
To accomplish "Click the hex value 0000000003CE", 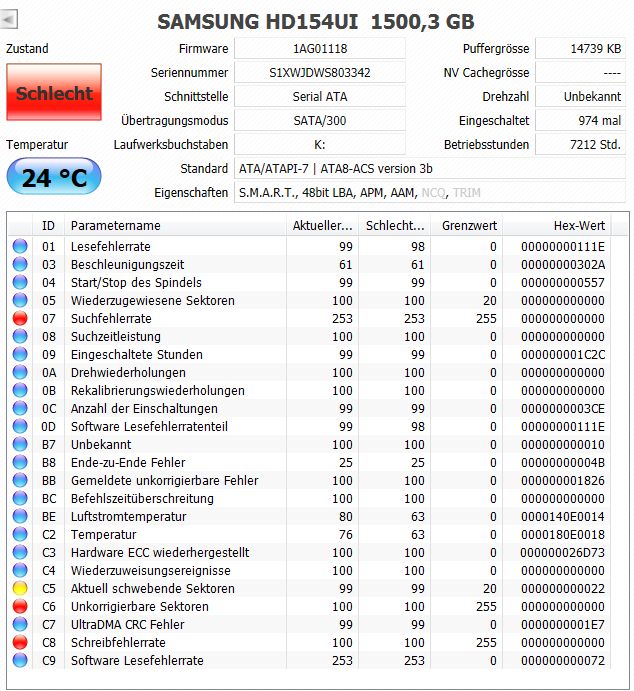I will [563, 409].
